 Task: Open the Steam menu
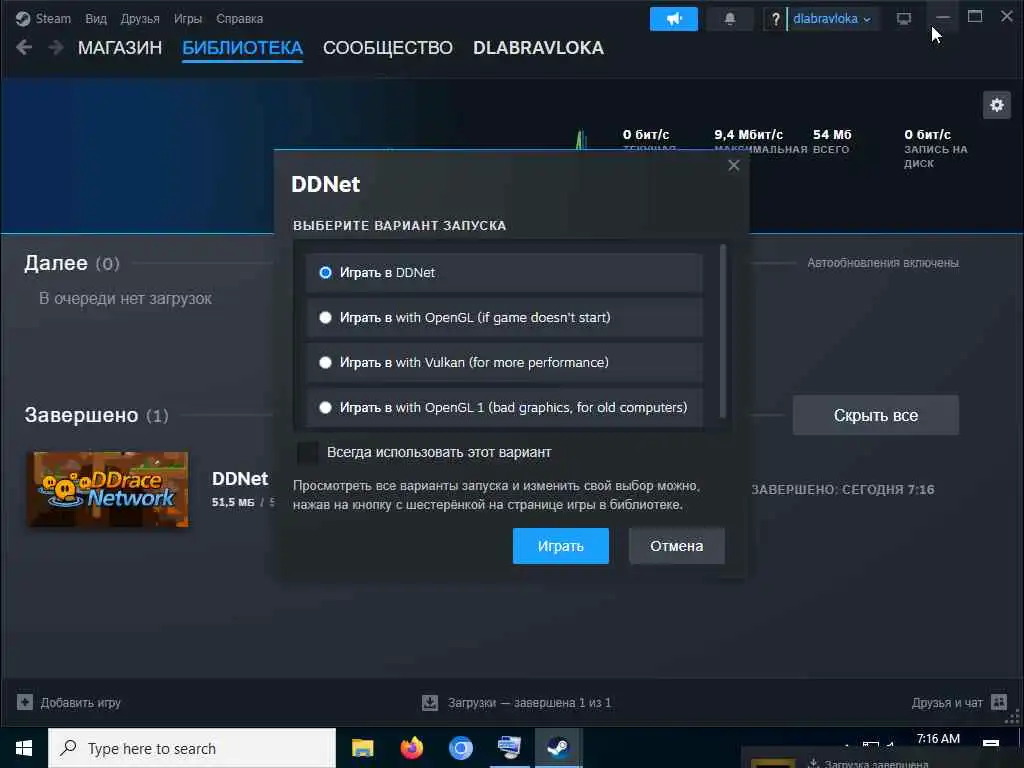point(53,18)
